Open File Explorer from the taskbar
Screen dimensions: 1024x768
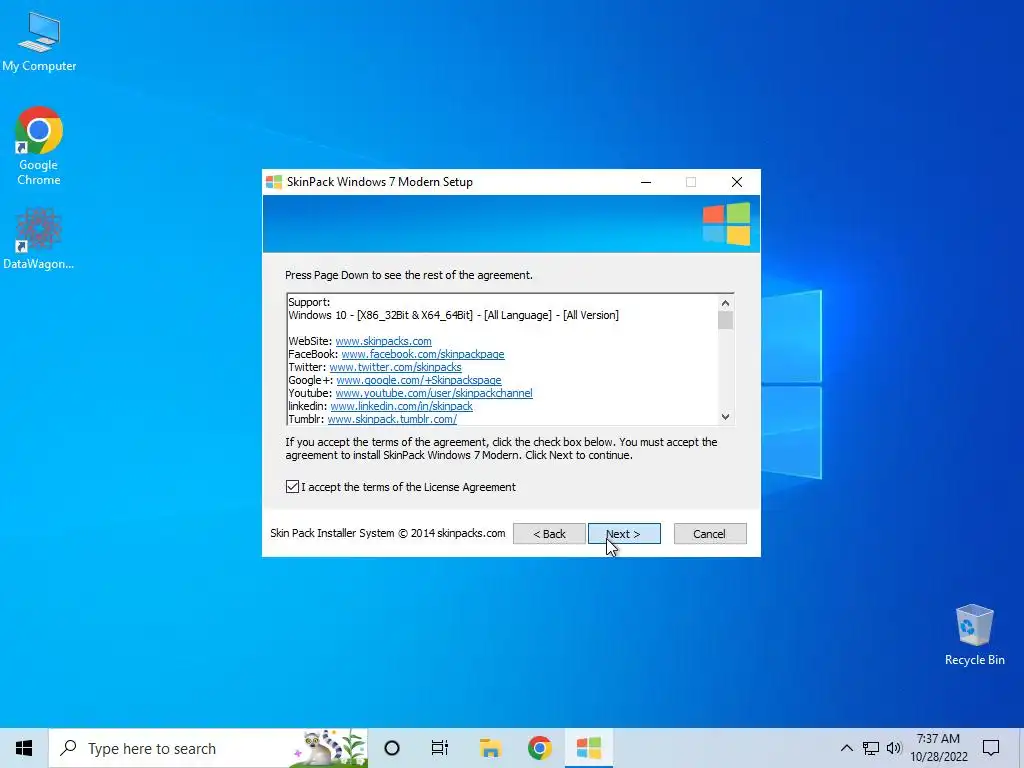pyautogui.click(x=490, y=748)
